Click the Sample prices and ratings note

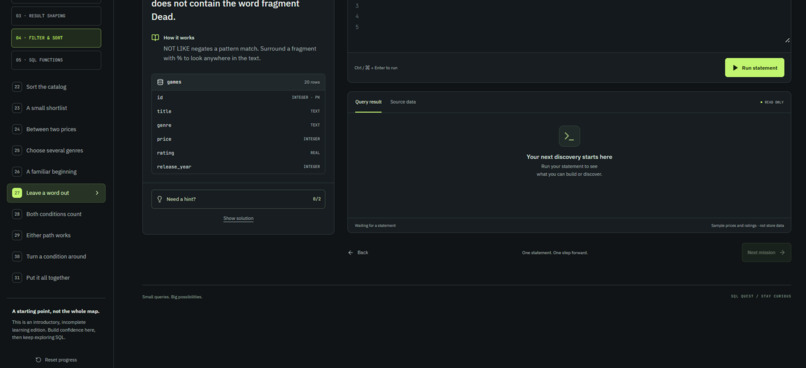point(747,226)
